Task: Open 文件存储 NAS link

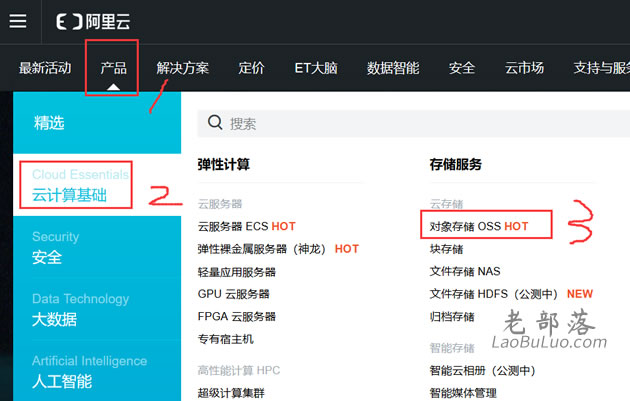Action: pos(465,272)
